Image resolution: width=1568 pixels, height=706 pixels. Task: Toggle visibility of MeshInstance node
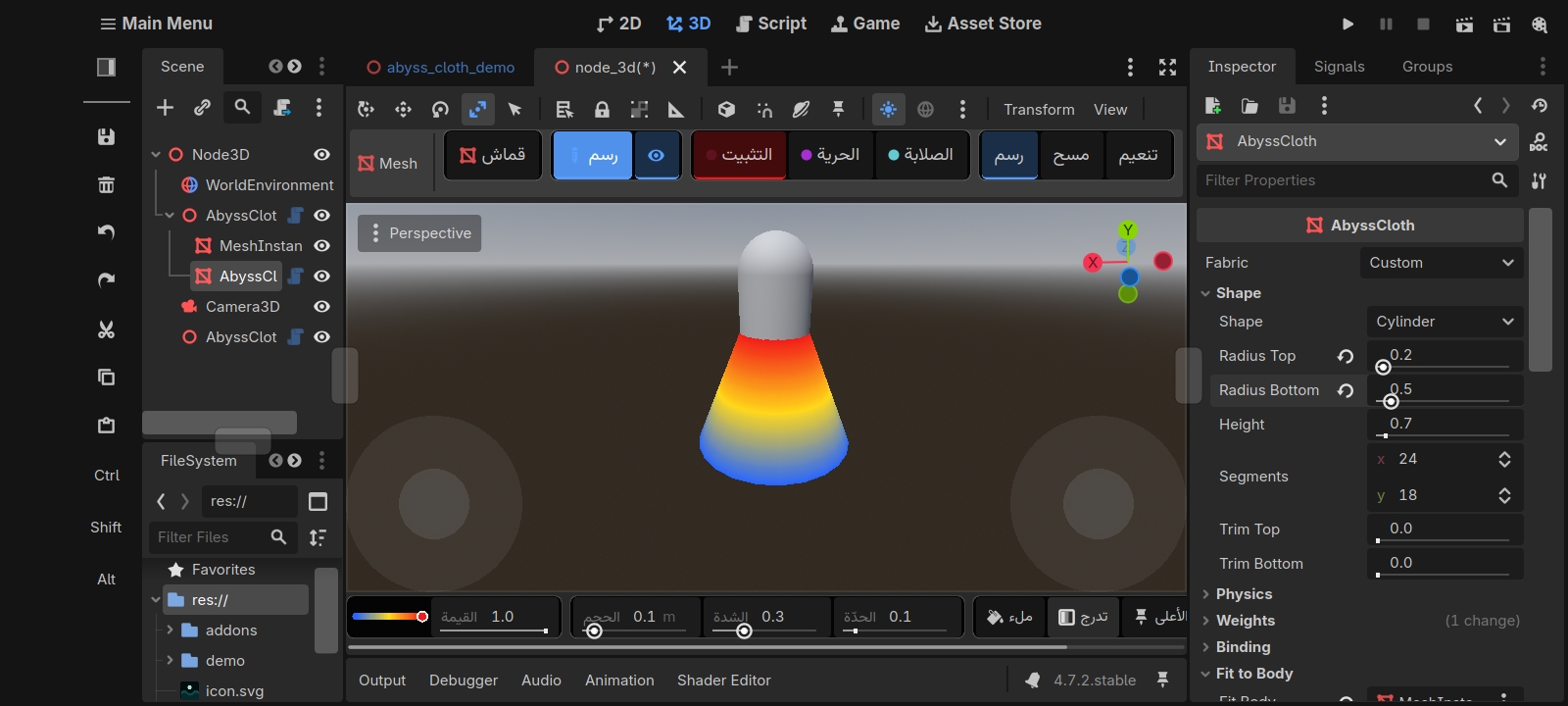[321, 246]
